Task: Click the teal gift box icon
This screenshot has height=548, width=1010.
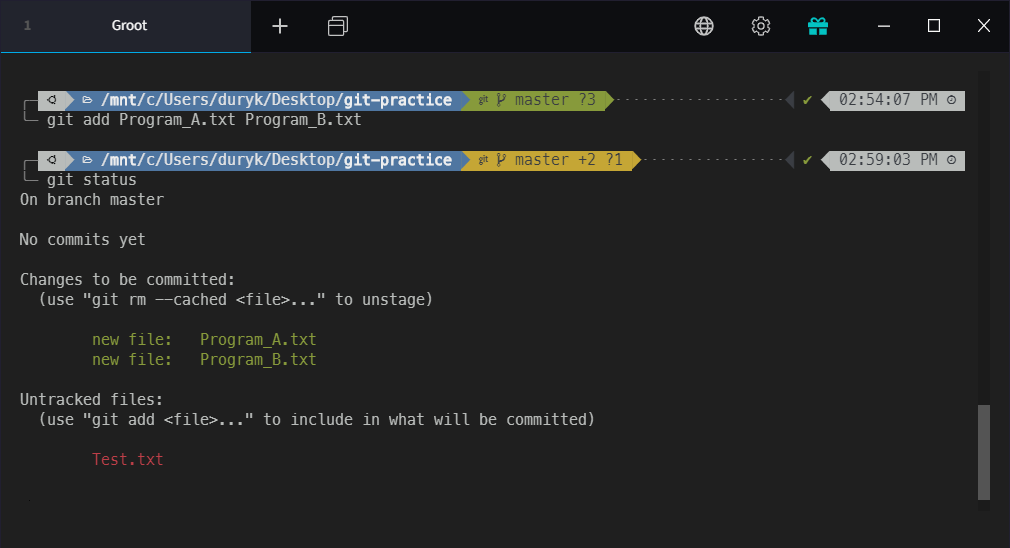Action: [x=817, y=26]
